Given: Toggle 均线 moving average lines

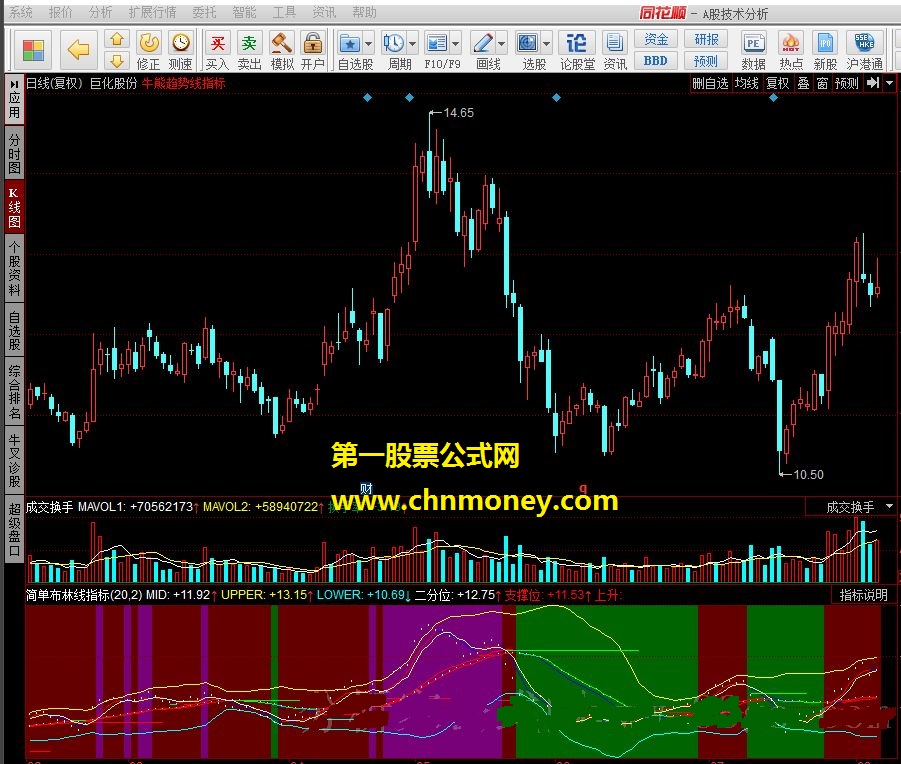Looking at the screenshot, I should pyautogui.click(x=747, y=83).
